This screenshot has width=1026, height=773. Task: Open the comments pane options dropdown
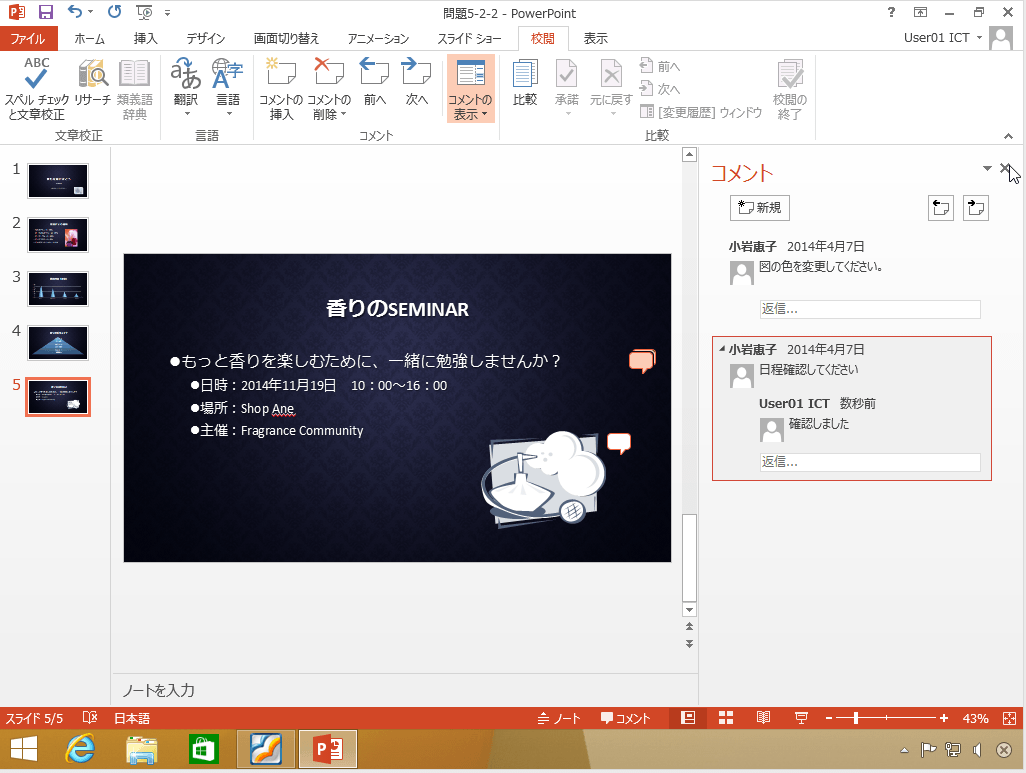tap(987, 169)
